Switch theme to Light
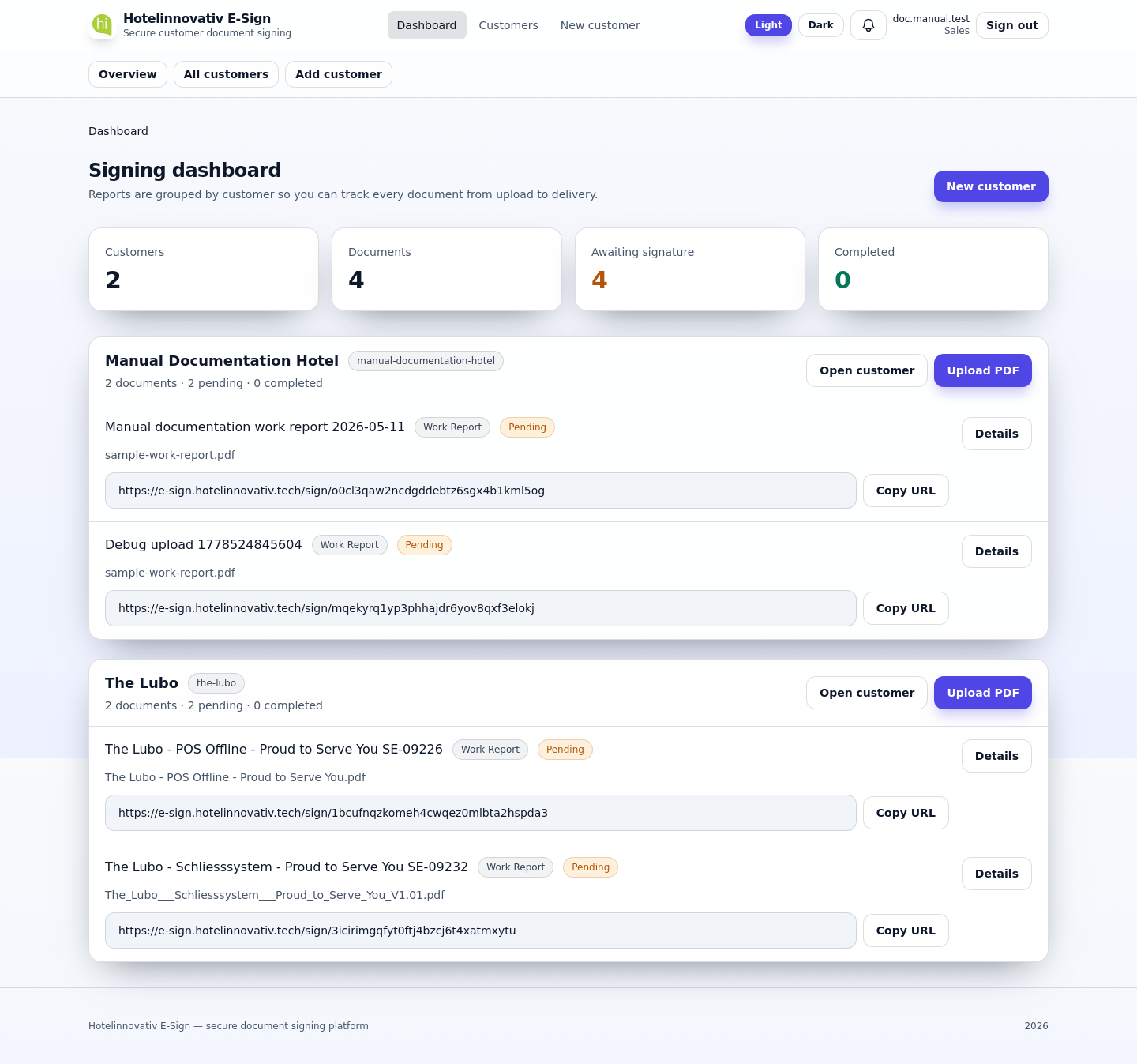The width and height of the screenshot is (1137, 1064). coord(768,25)
